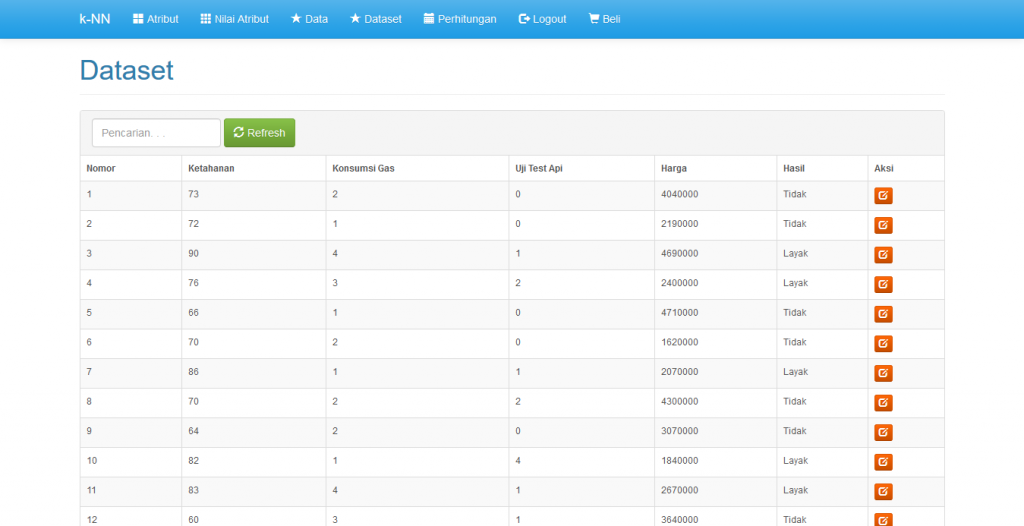
Task: Click the Harga column header
Action: click(674, 169)
